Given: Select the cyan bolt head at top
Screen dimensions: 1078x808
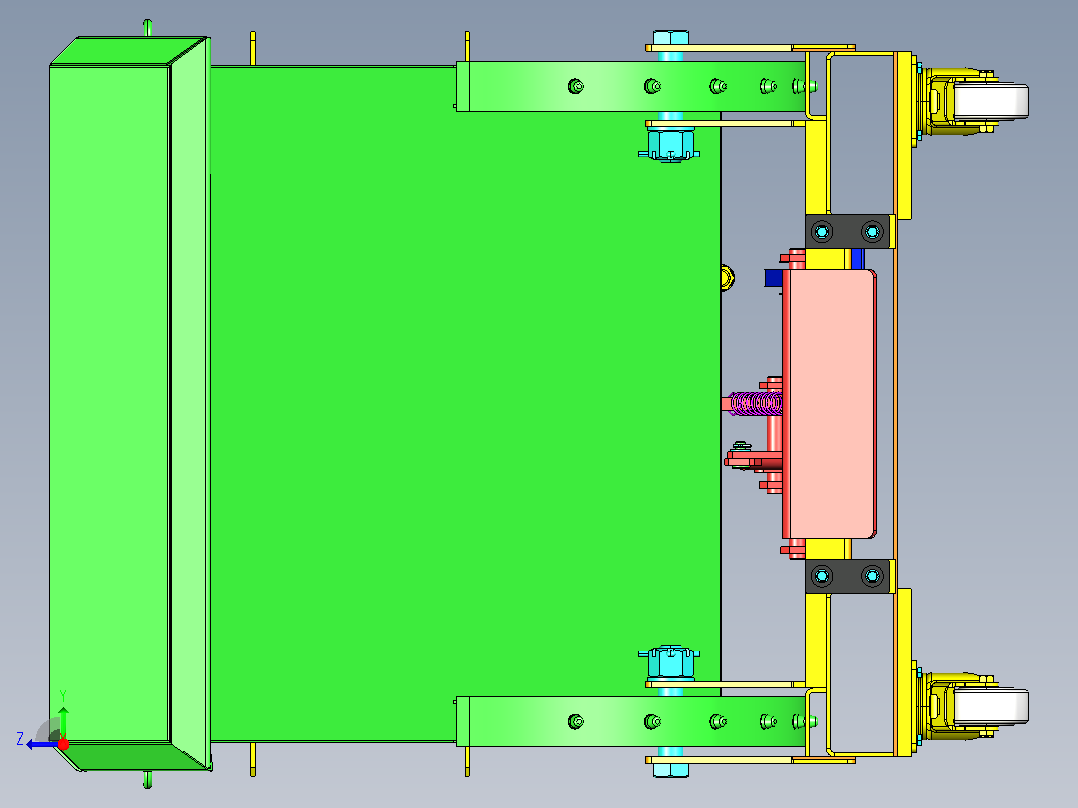Looking at the screenshot, I should tap(670, 38).
